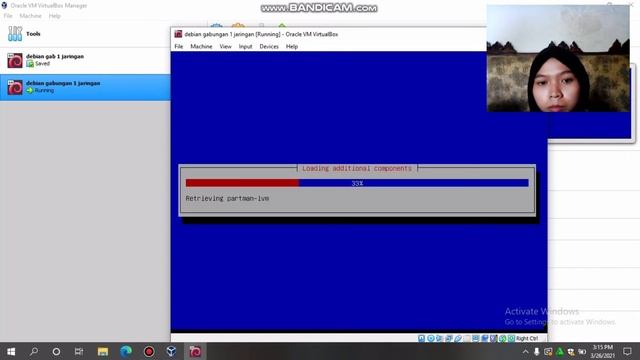The image size is (640, 360).
Task: Click the mouse integration indicator in VM status bar
Action: 502,338
